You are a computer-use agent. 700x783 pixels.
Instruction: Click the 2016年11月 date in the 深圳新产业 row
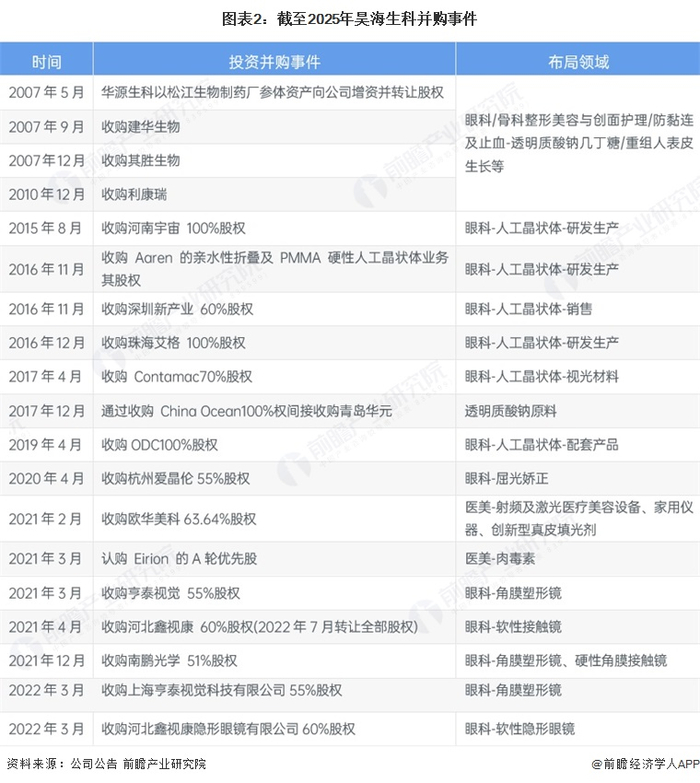pos(46,309)
